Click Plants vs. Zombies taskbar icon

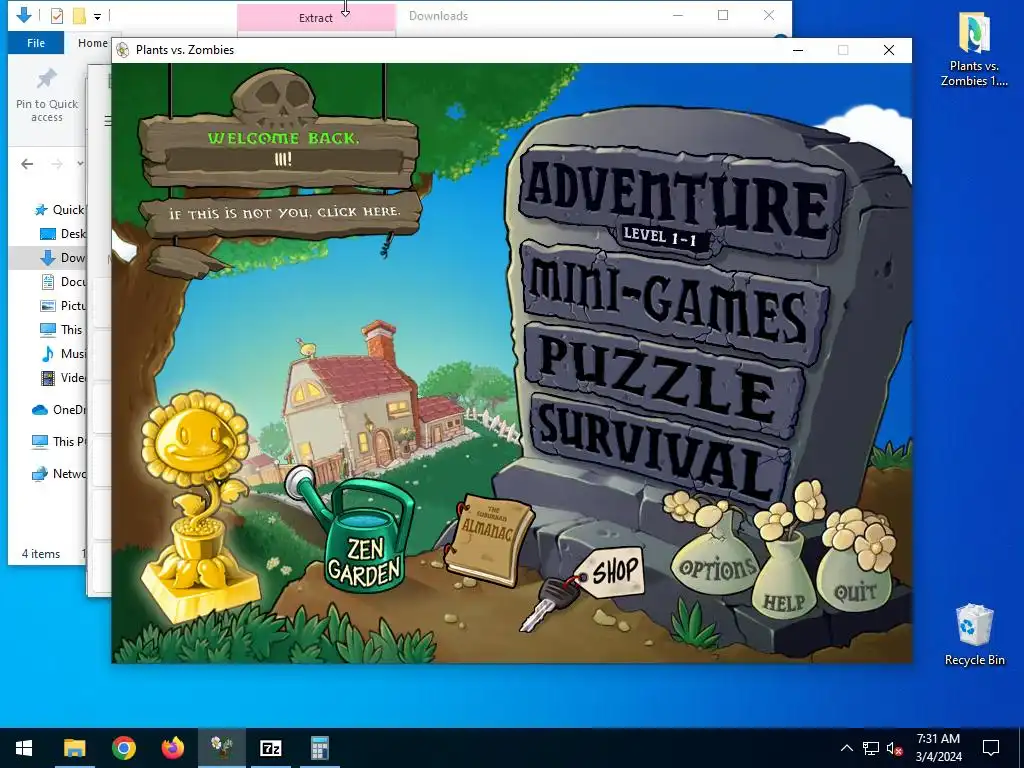(221, 748)
